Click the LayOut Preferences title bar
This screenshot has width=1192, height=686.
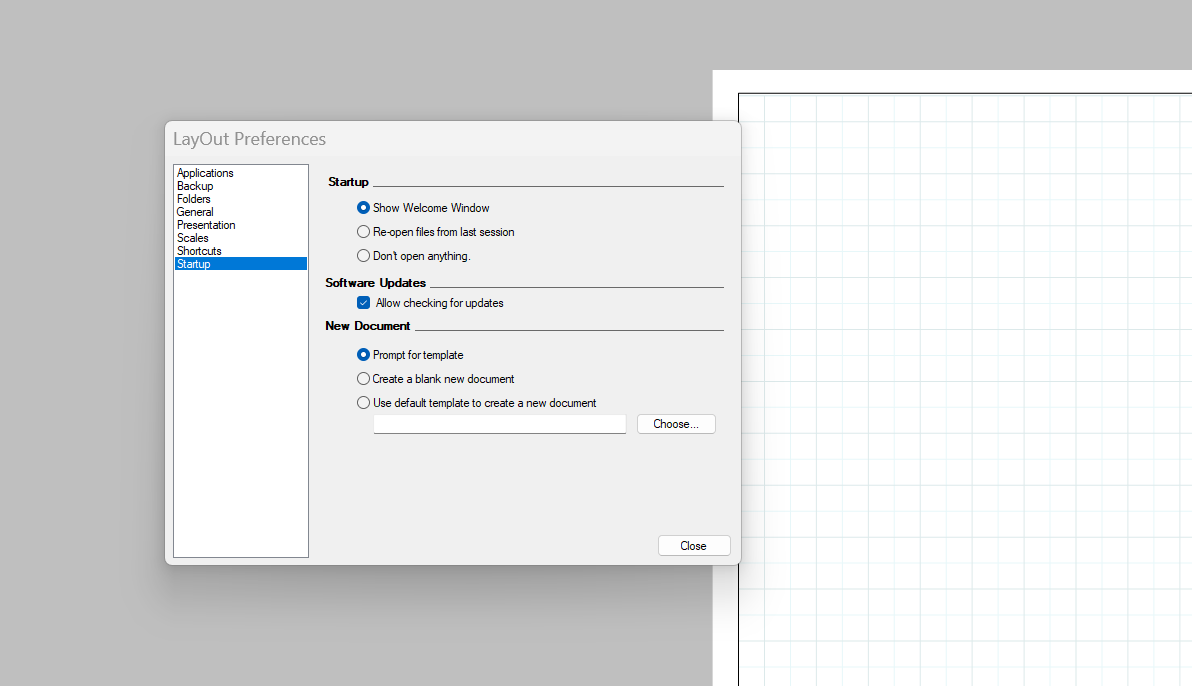coord(452,139)
